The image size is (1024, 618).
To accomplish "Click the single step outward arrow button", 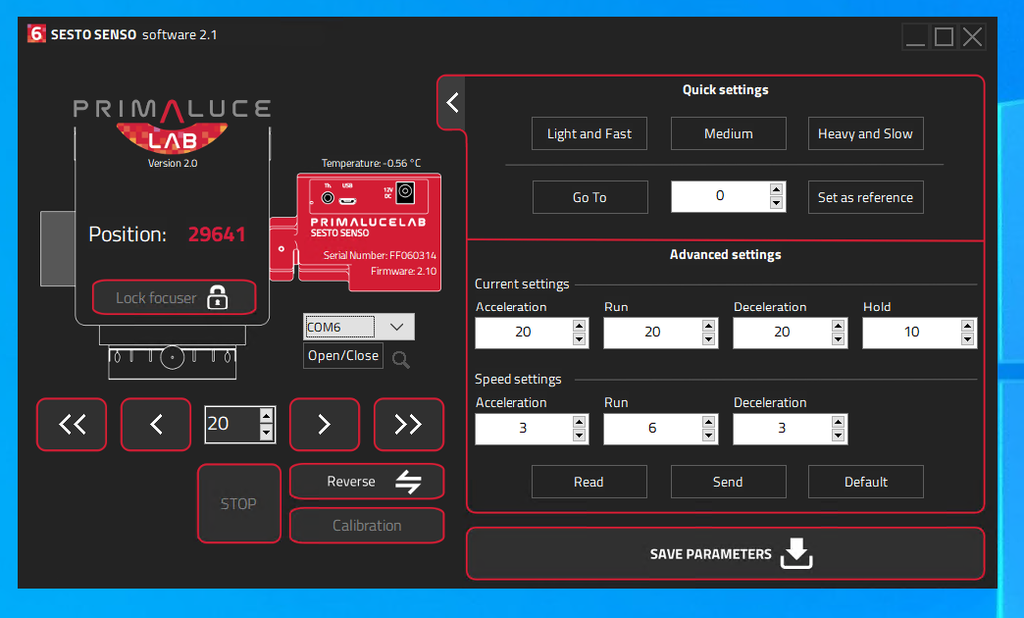I will [x=325, y=425].
